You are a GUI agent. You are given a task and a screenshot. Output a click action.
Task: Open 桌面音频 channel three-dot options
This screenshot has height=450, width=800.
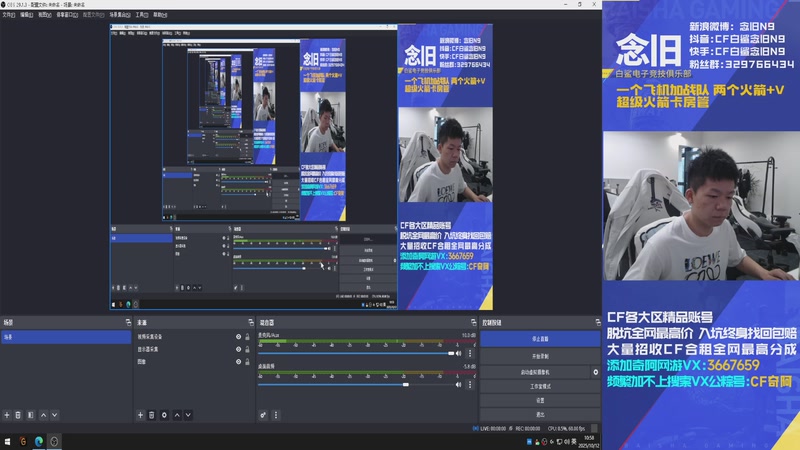[x=470, y=385]
